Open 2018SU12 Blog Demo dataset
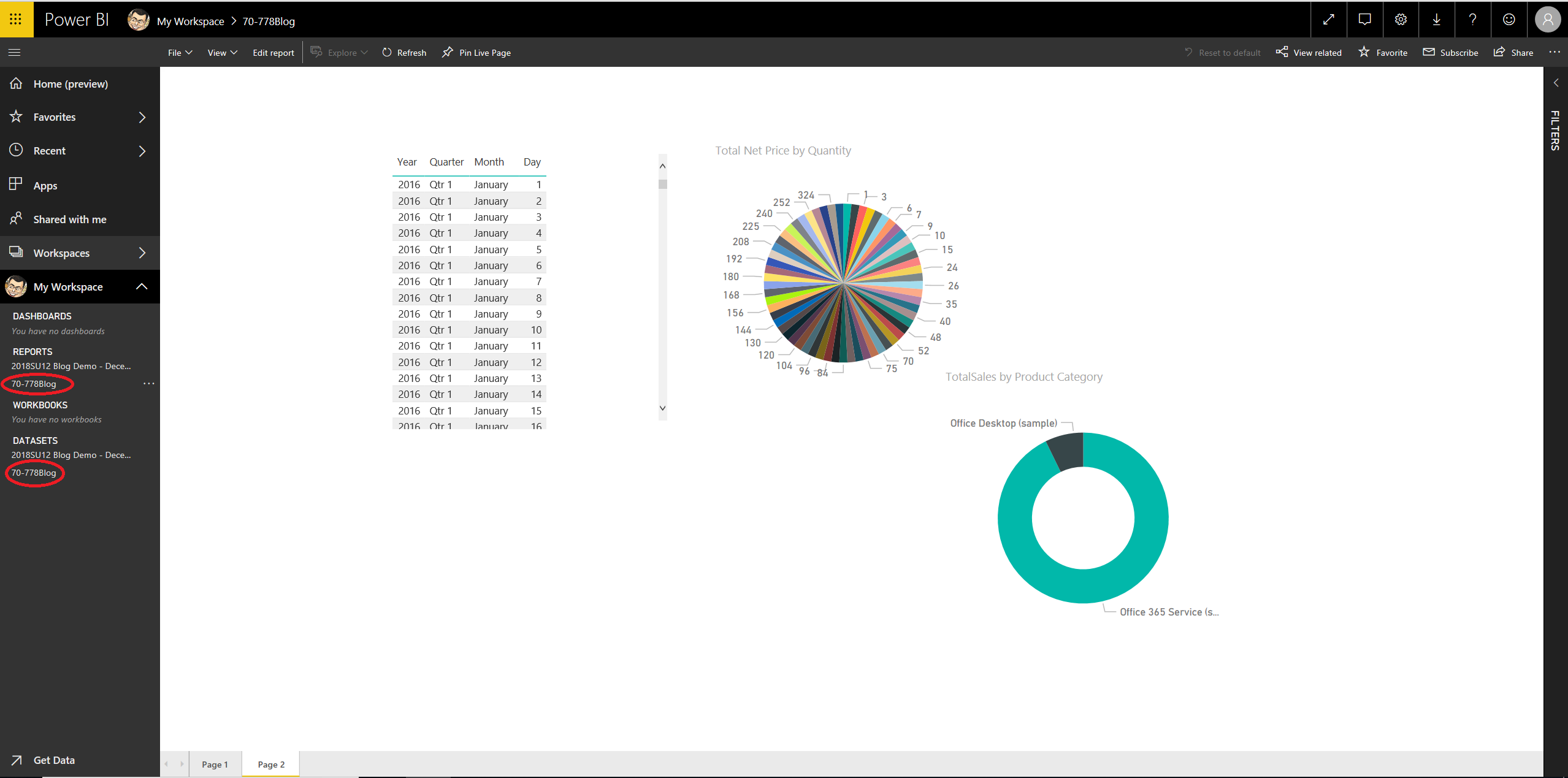 pos(71,455)
